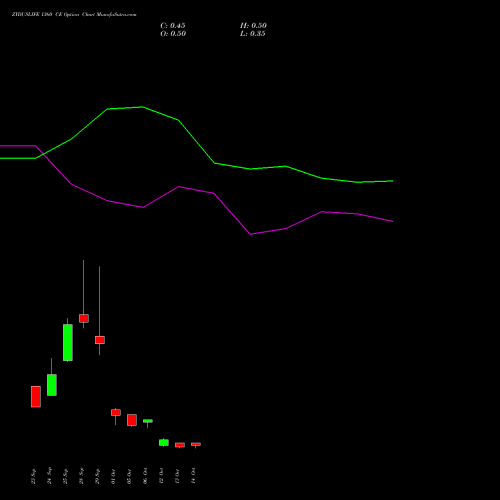Click the 24 Sep date axis label

pyautogui.click(x=49, y=476)
